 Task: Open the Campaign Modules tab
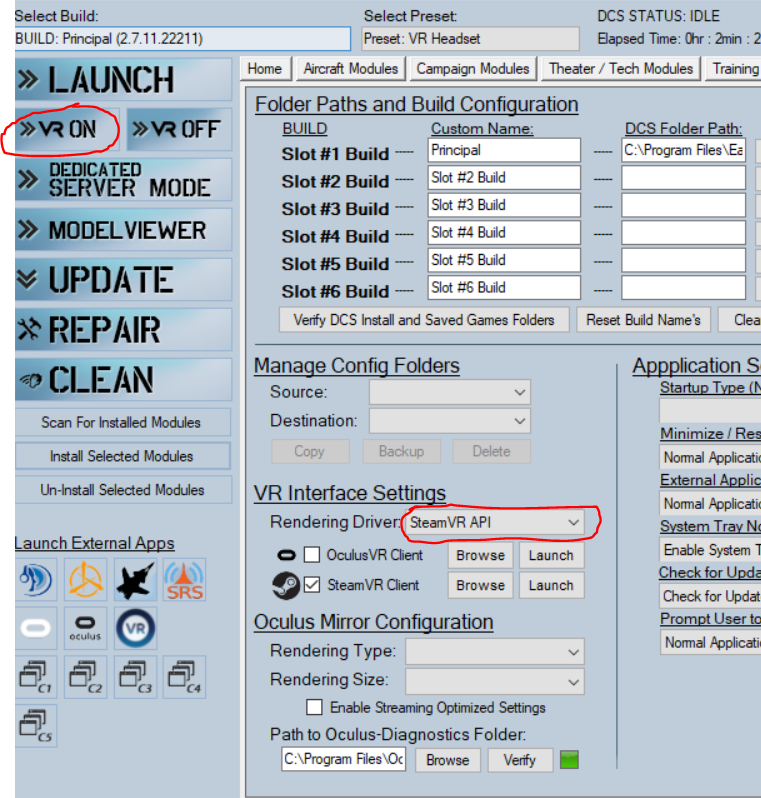pyautogui.click(x=473, y=69)
